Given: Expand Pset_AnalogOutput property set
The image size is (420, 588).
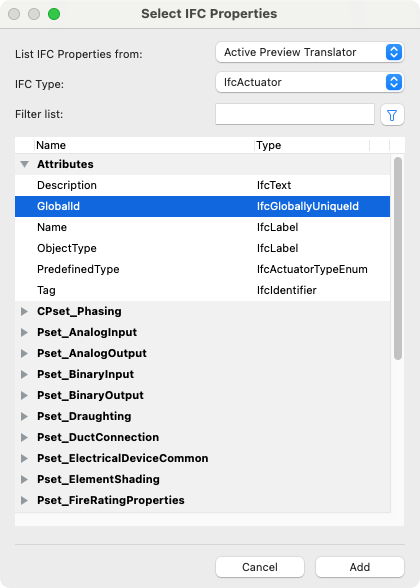Looking at the screenshot, I should (24, 353).
